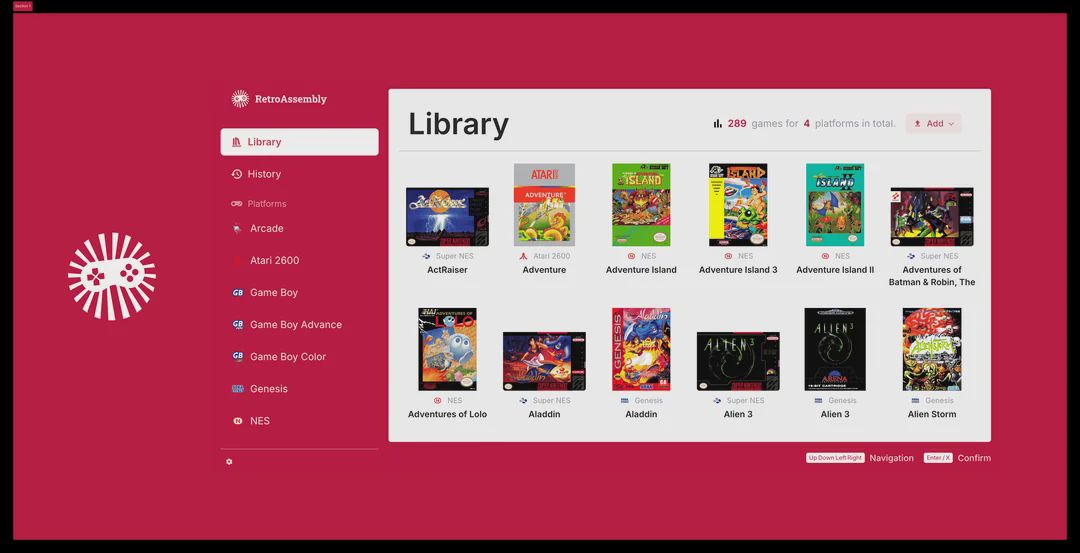Screen dimensions: 1080x553
Task: Click the NES platform icon in sidebar
Action: tap(238, 421)
